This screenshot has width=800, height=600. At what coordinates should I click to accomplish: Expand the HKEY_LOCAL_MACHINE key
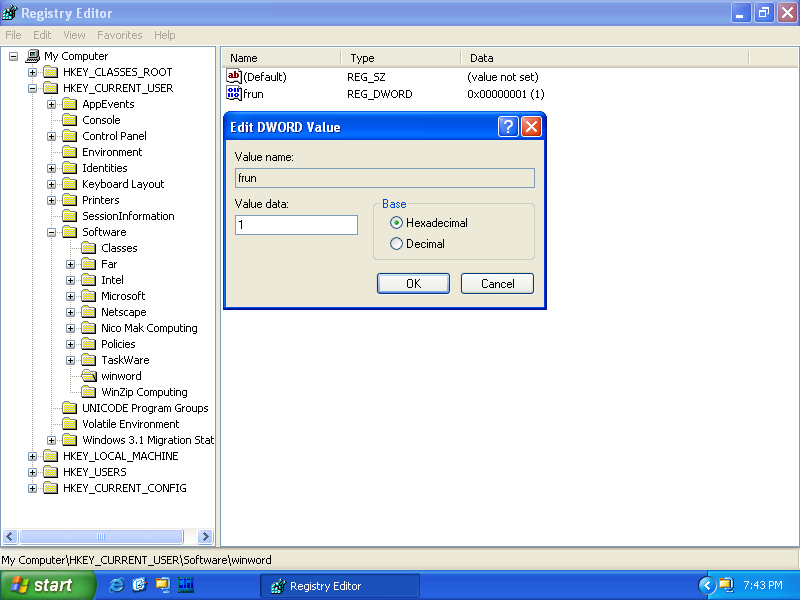(33, 456)
